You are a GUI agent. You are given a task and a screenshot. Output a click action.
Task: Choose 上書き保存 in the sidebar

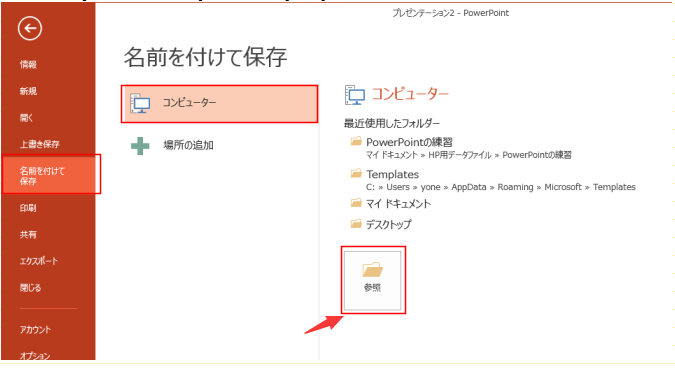(x=39, y=144)
